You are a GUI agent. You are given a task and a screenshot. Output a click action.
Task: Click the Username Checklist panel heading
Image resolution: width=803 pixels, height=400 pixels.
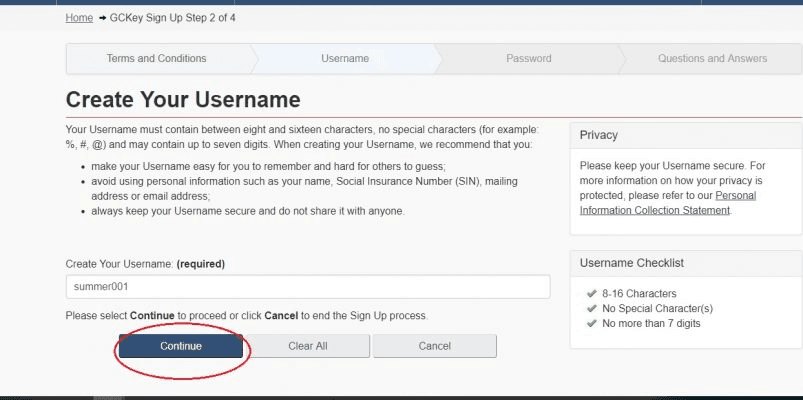(x=631, y=263)
